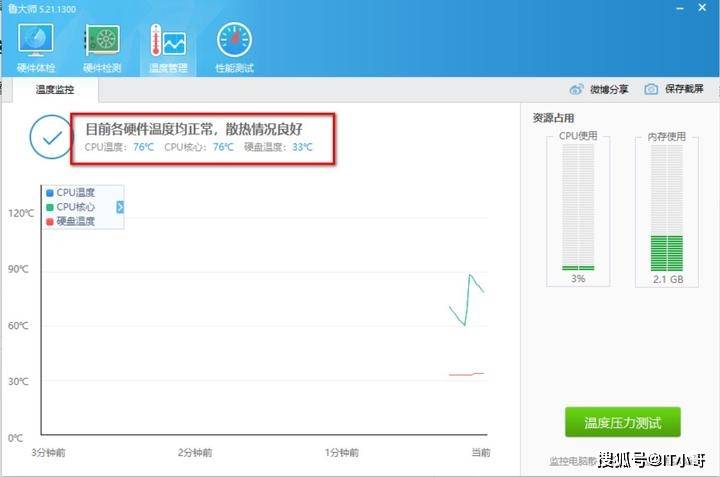The height and width of the screenshot is (477, 720).
Task: Click the CPU核心 76℃ reading
Action: pos(223,147)
